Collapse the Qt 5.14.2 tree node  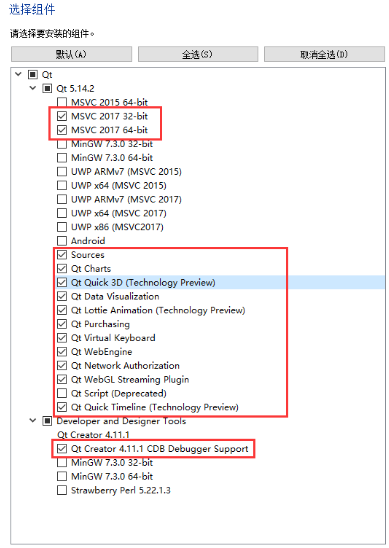[x=33, y=88]
